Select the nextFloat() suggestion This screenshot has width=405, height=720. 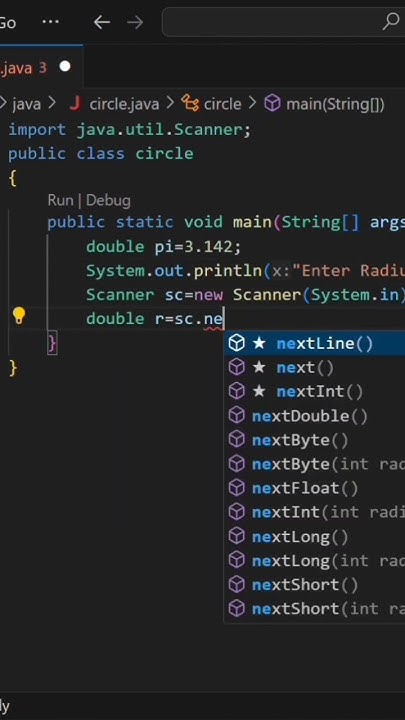(315, 488)
